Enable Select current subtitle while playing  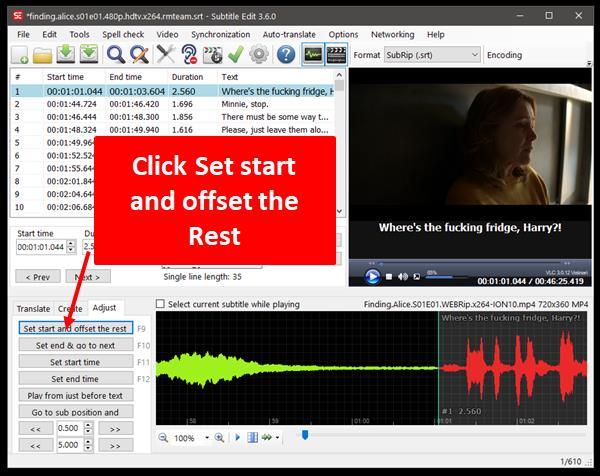(x=162, y=304)
